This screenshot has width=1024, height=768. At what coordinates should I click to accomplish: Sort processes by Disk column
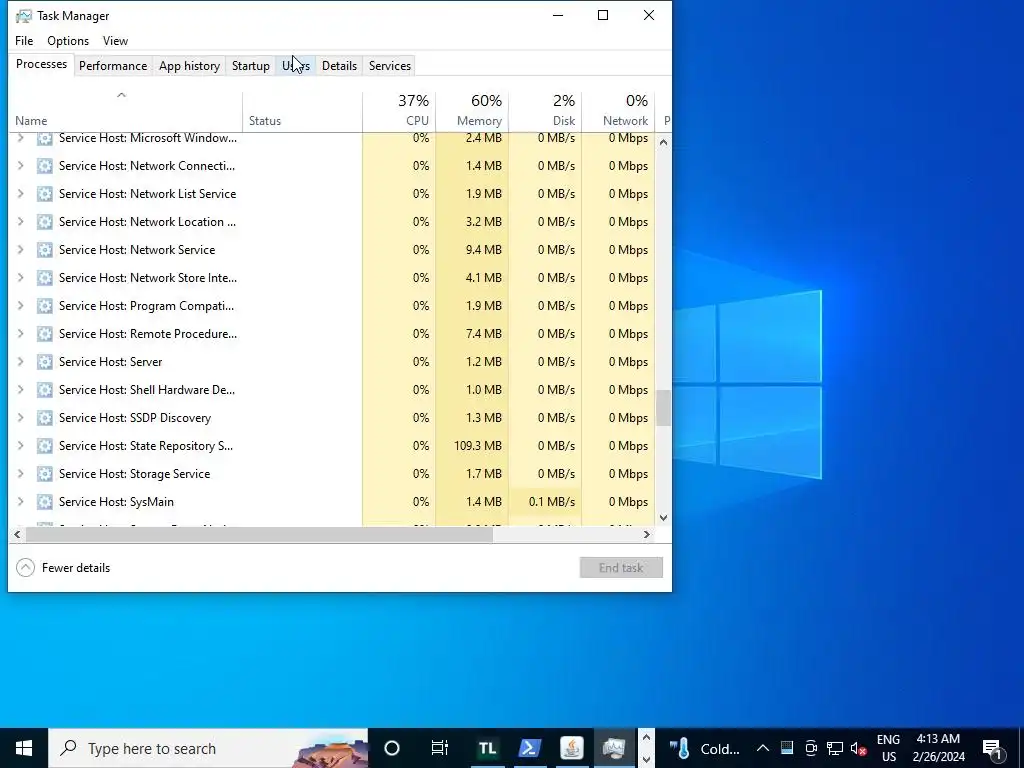[x=545, y=110]
